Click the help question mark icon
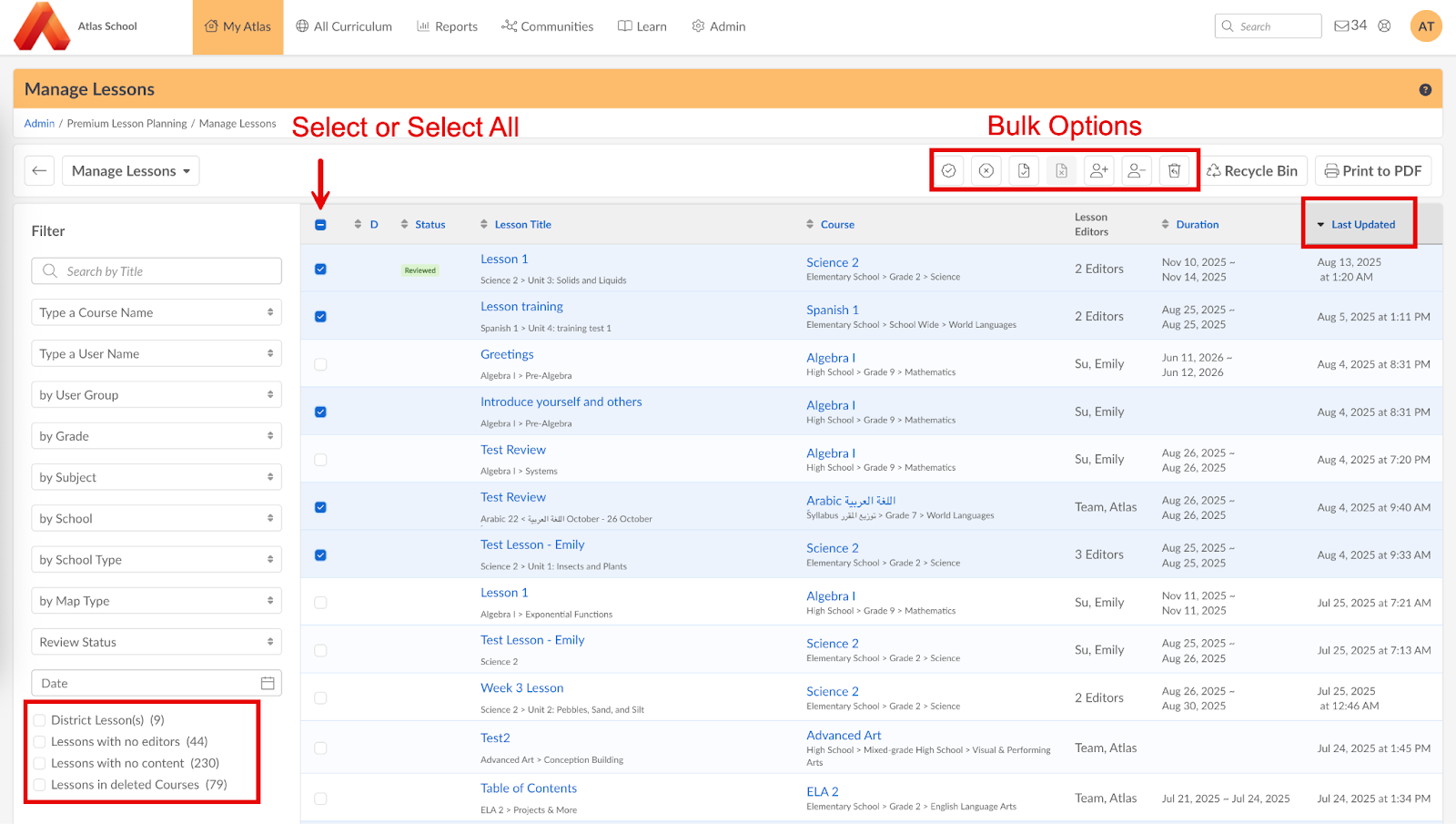 pos(1425,89)
